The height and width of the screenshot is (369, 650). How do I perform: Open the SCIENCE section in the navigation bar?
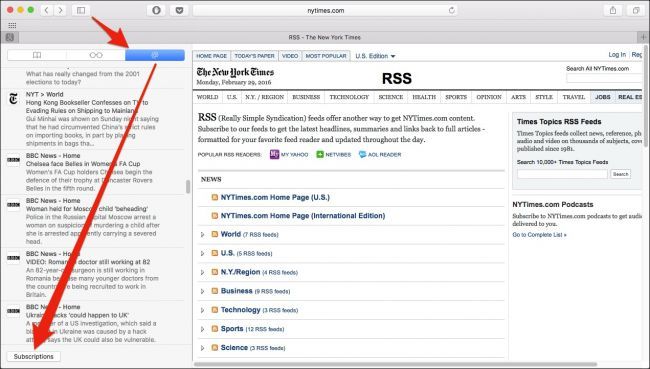coord(390,97)
